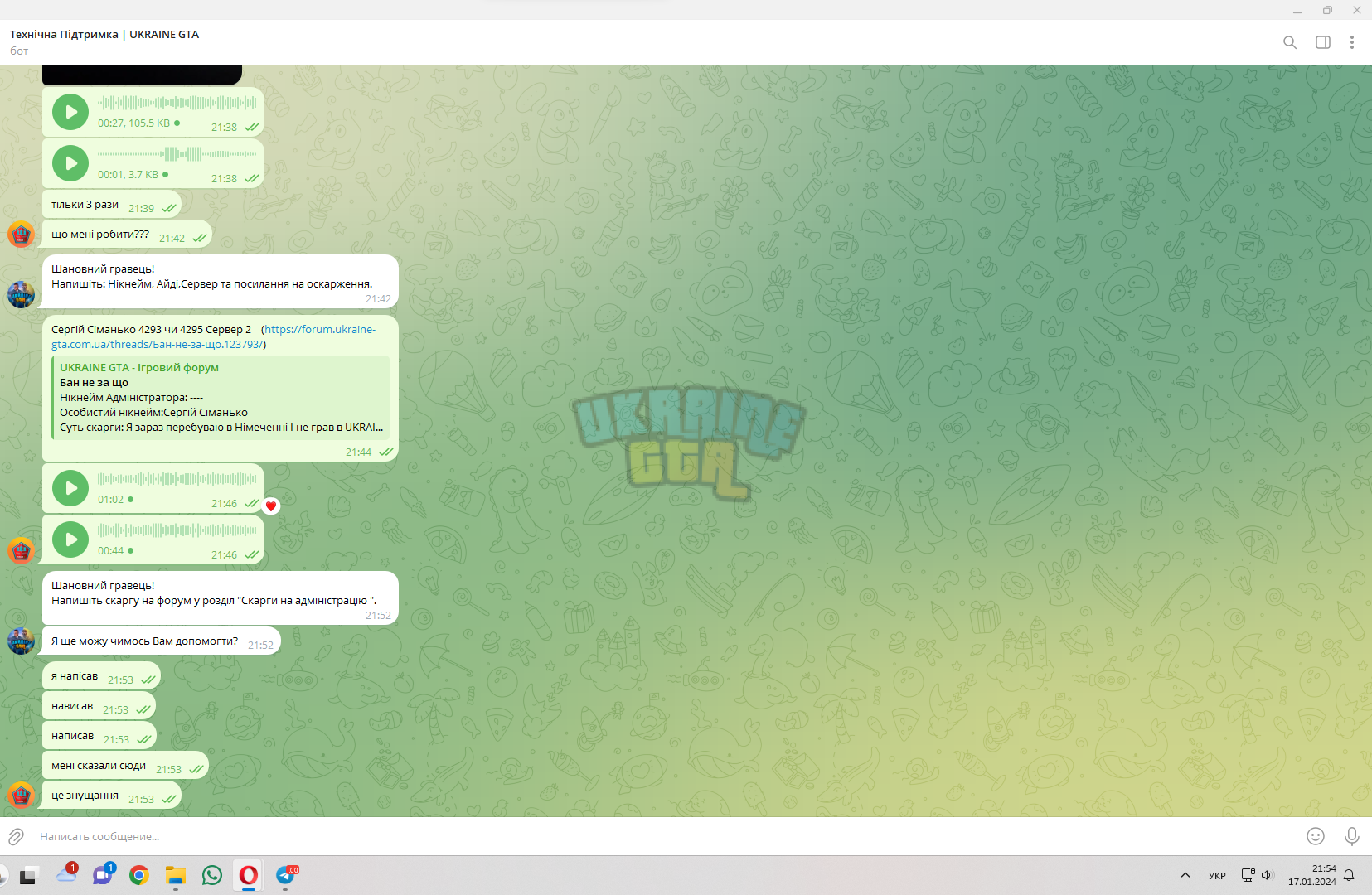
Task: Open Task View in the taskbar
Action: [28, 875]
